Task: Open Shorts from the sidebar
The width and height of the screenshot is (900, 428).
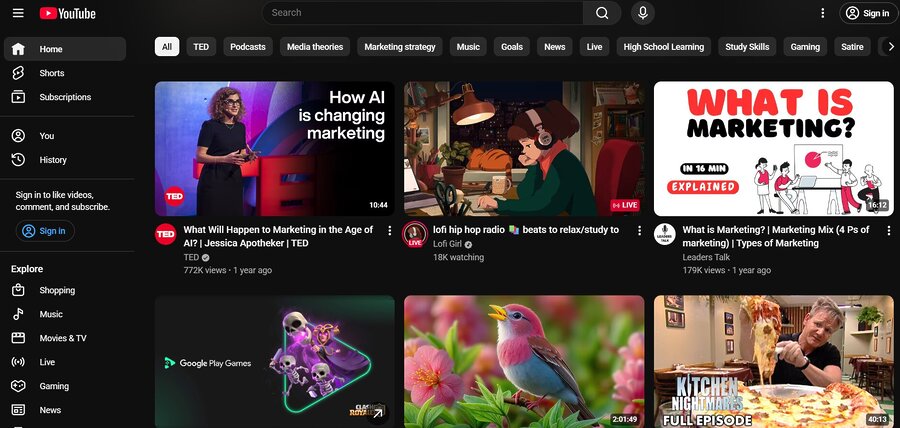Action: click(51, 73)
